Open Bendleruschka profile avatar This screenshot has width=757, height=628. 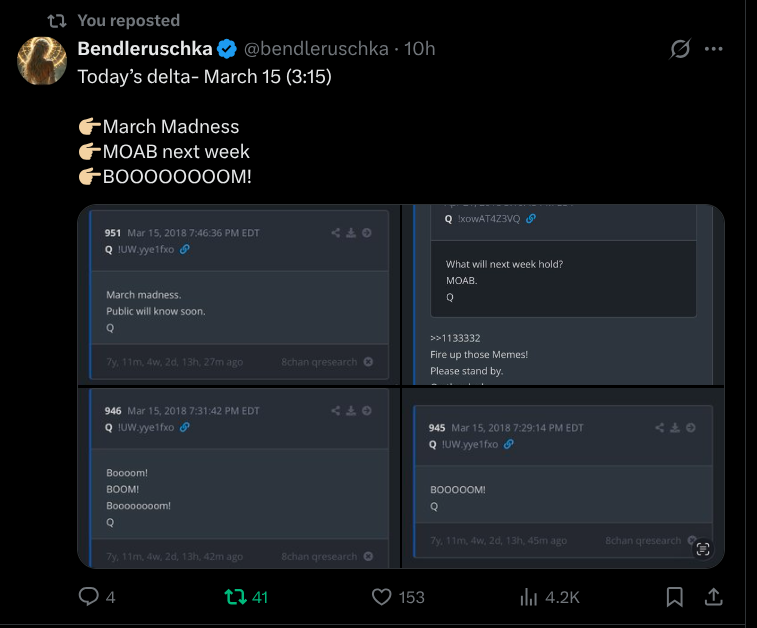(42, 61)
